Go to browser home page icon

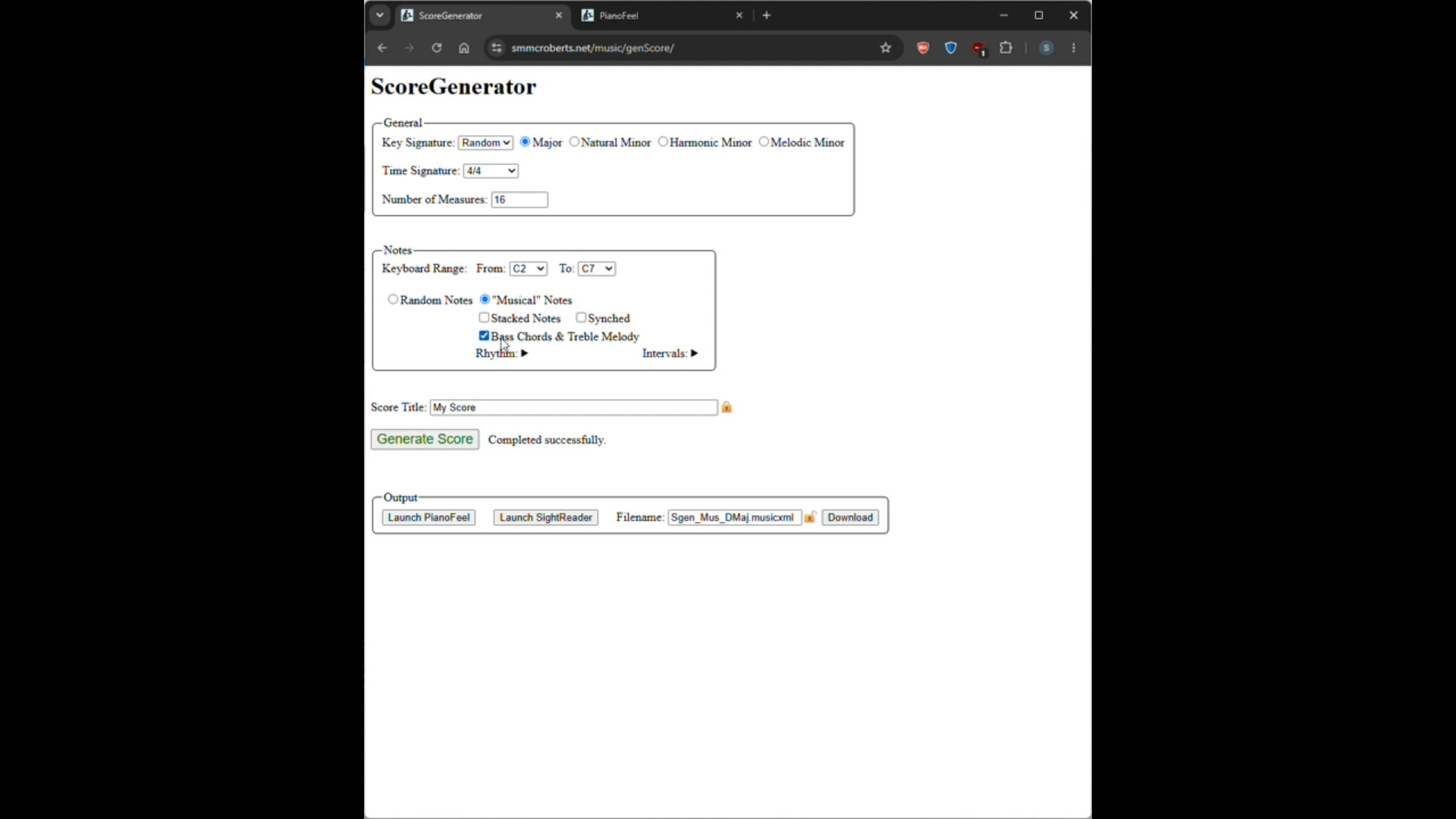coord(464,48)
